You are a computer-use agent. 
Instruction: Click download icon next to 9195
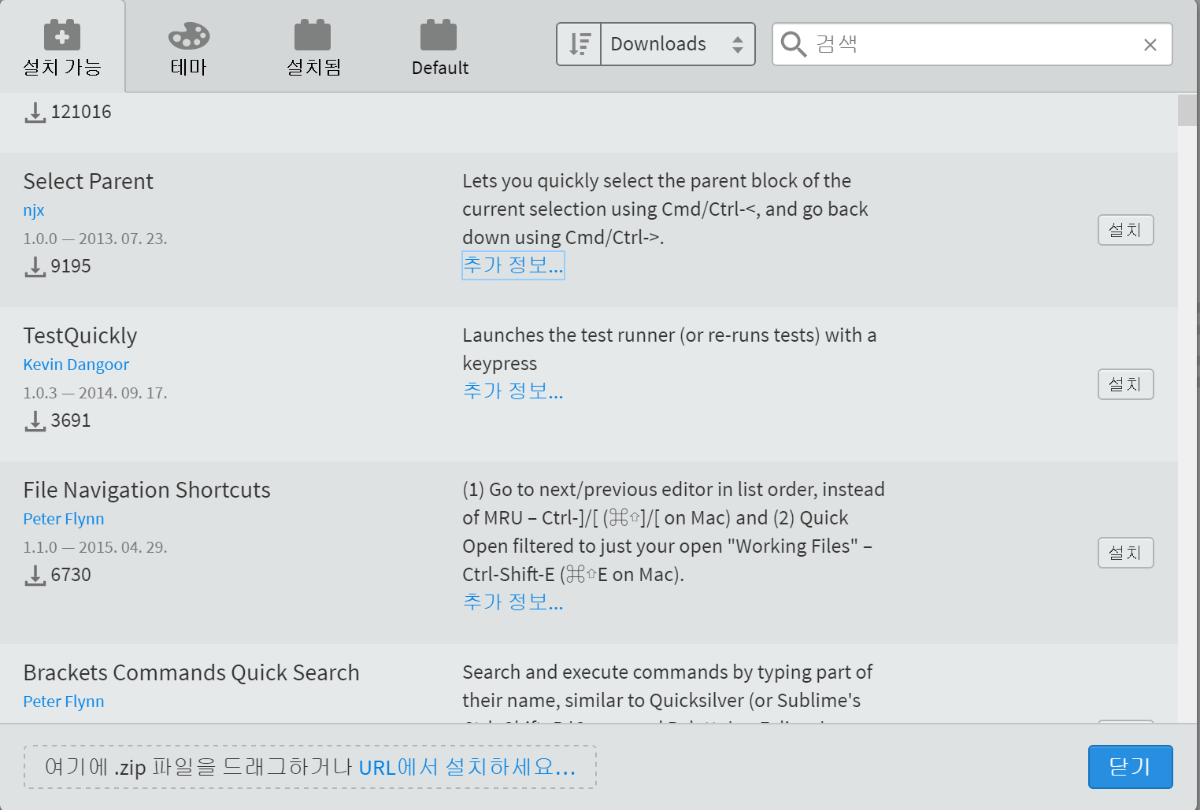[x=35, y=266]
